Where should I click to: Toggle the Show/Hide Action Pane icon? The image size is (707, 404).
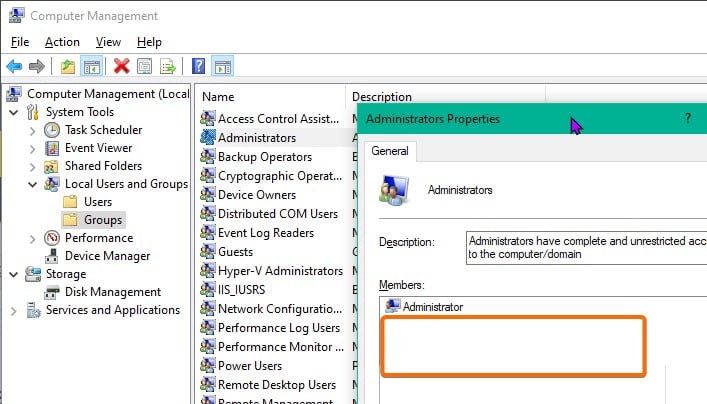coord(222,67)
